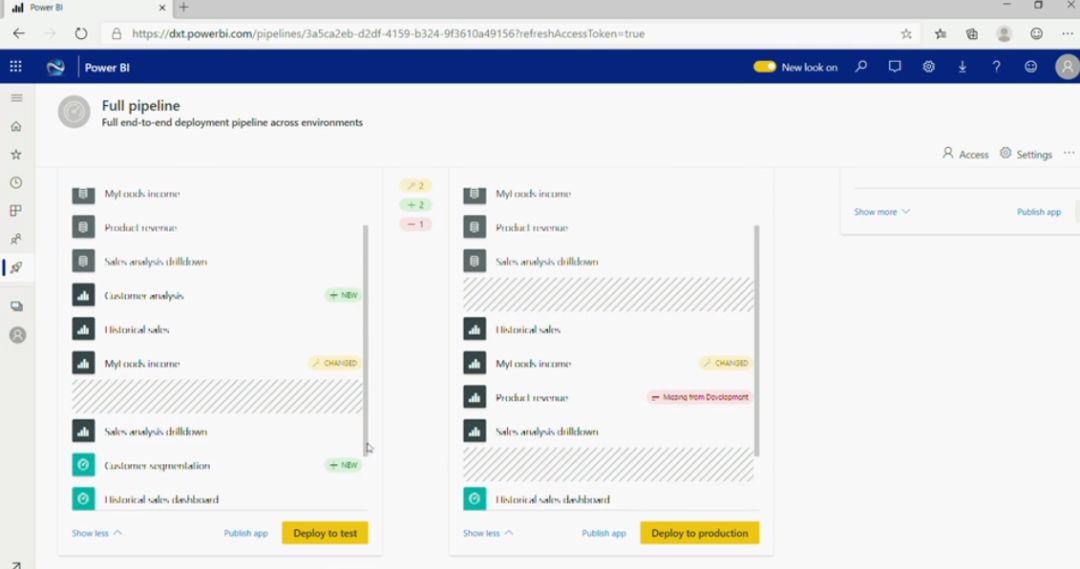Click the Customer segmentation dashboard icon
The width and height of the screenshot is (1080, 569).
83,465
